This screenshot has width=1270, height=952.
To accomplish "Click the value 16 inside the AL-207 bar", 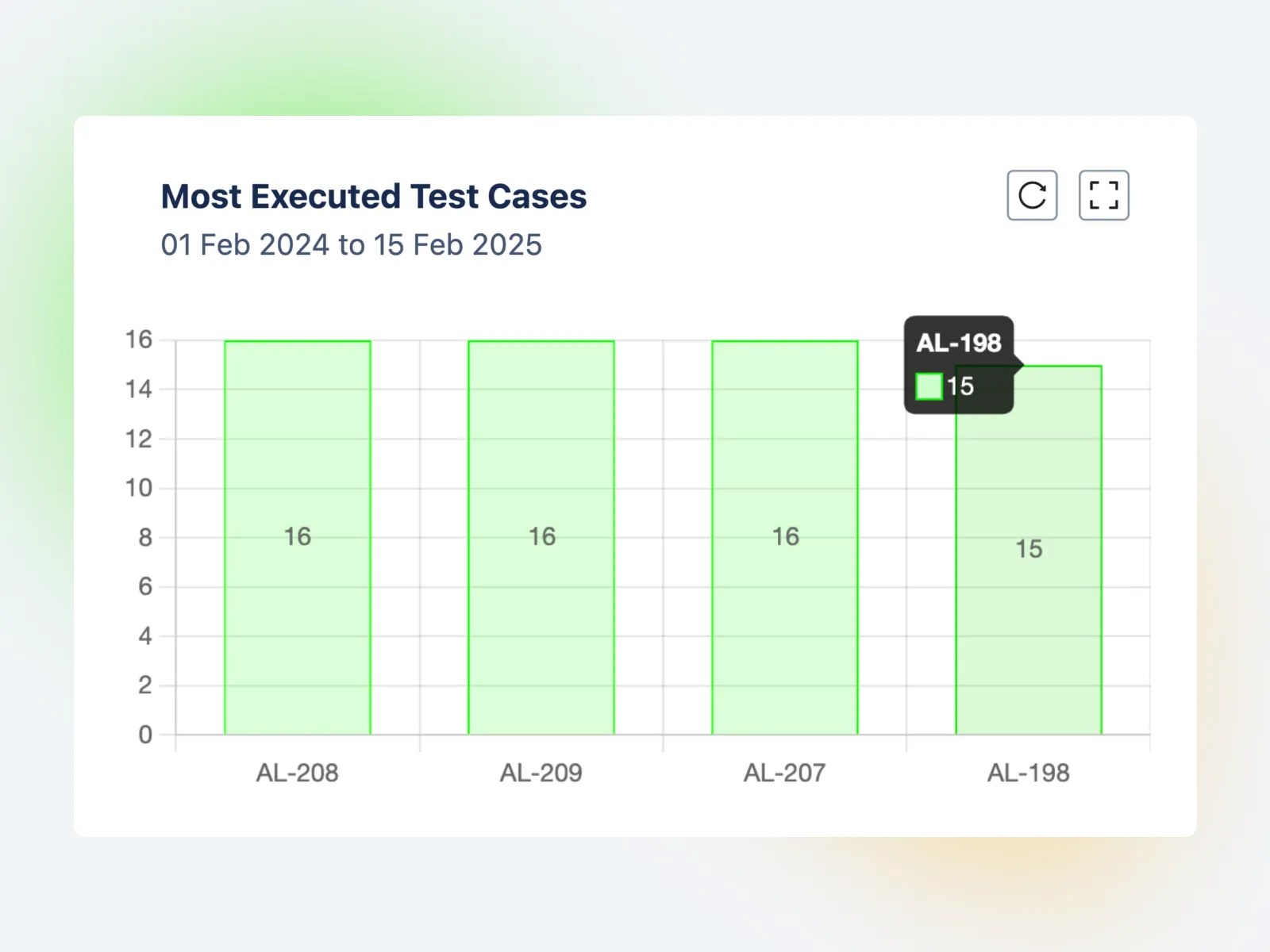I will click(784, 536).
